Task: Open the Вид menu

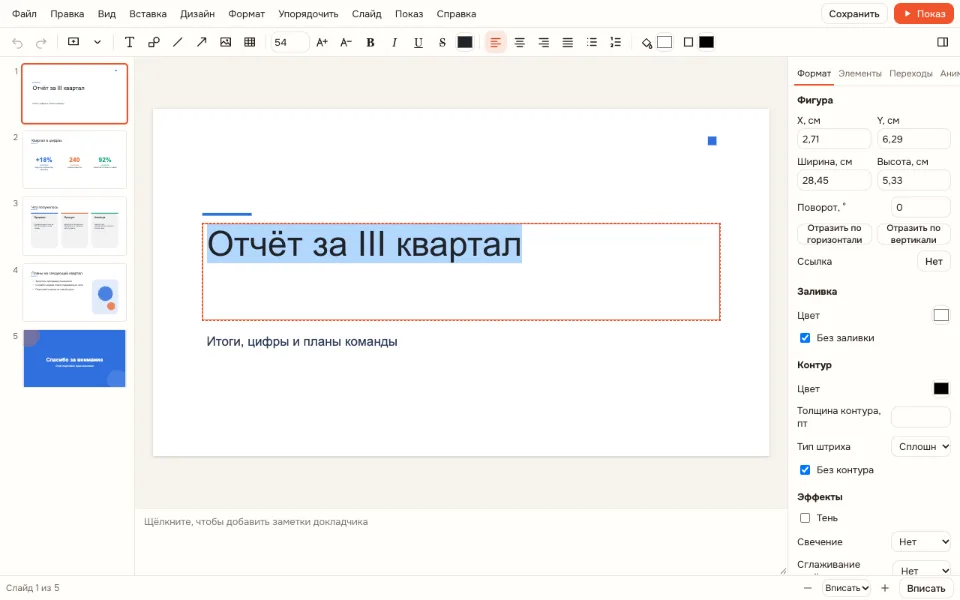Action: (107, 13)
